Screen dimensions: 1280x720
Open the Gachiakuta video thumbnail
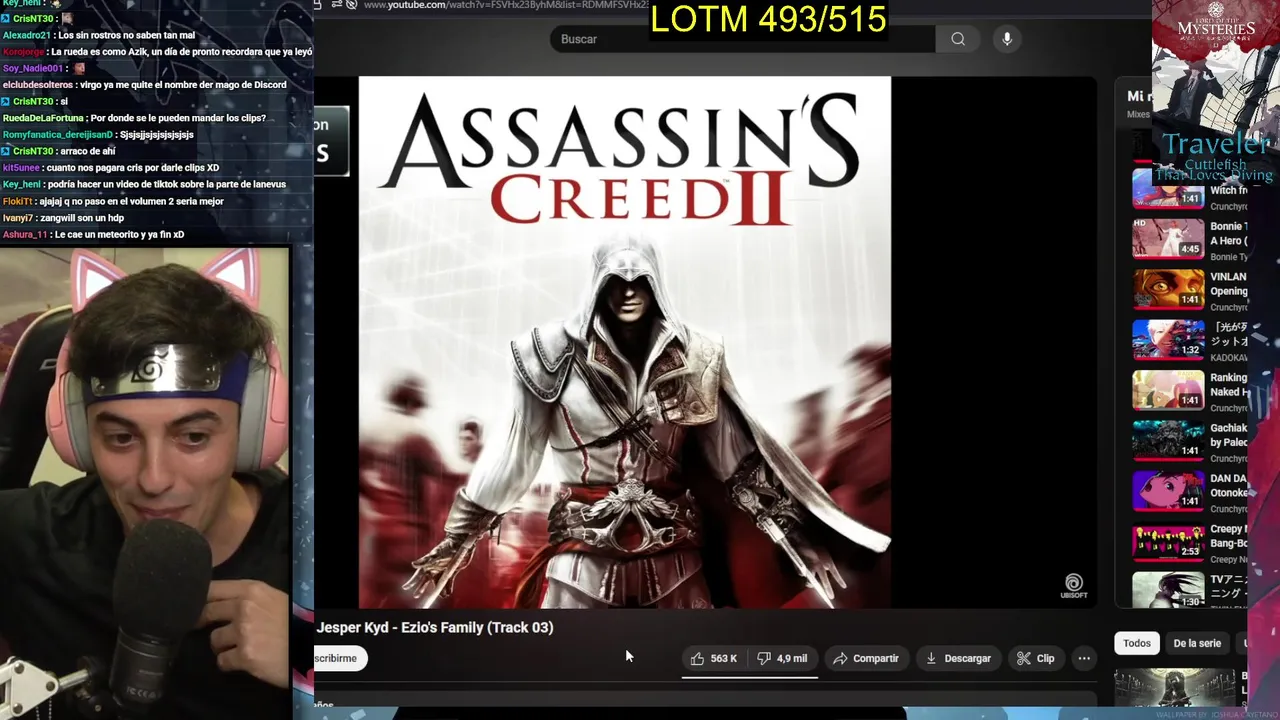[1168, 440]
